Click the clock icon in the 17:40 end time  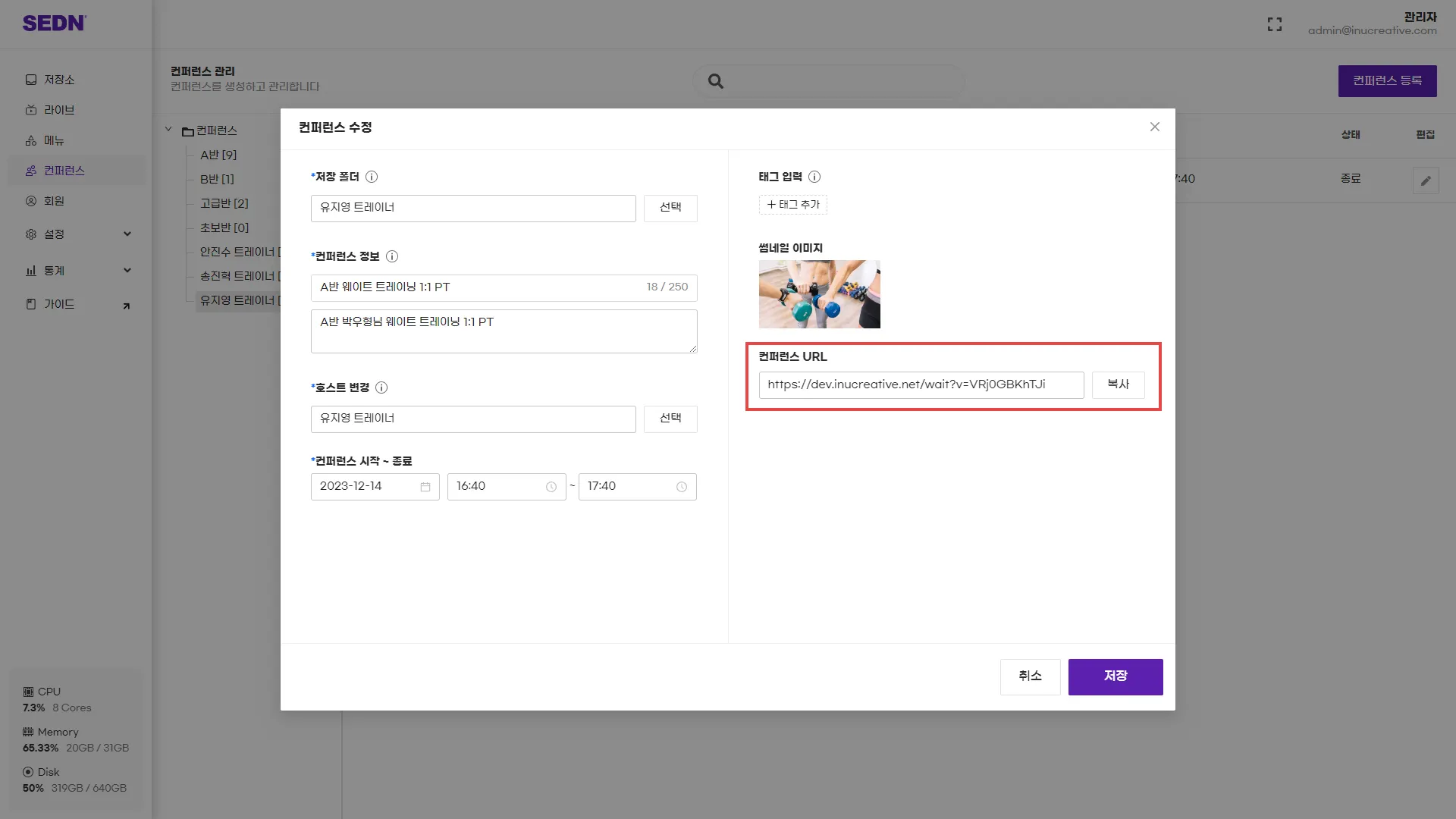pyautogui.click(x=682, y=487)
